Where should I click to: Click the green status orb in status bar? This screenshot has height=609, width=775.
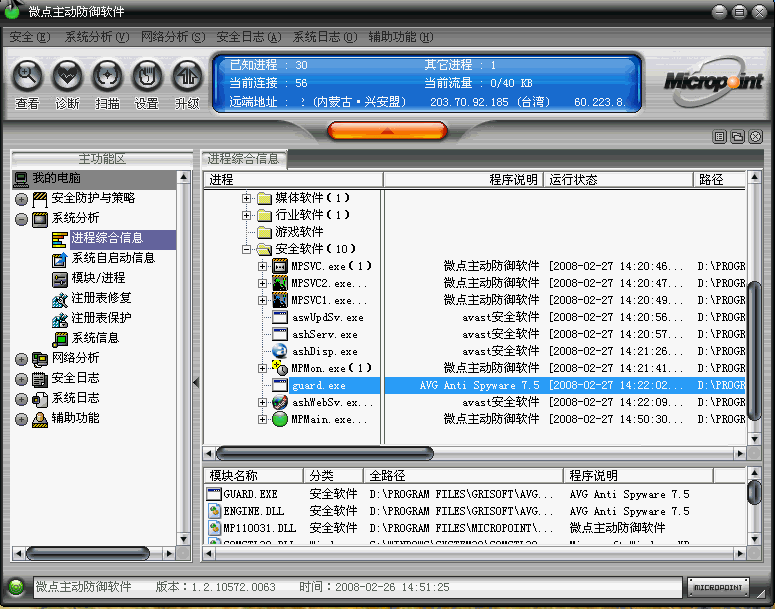pos(16,587)
